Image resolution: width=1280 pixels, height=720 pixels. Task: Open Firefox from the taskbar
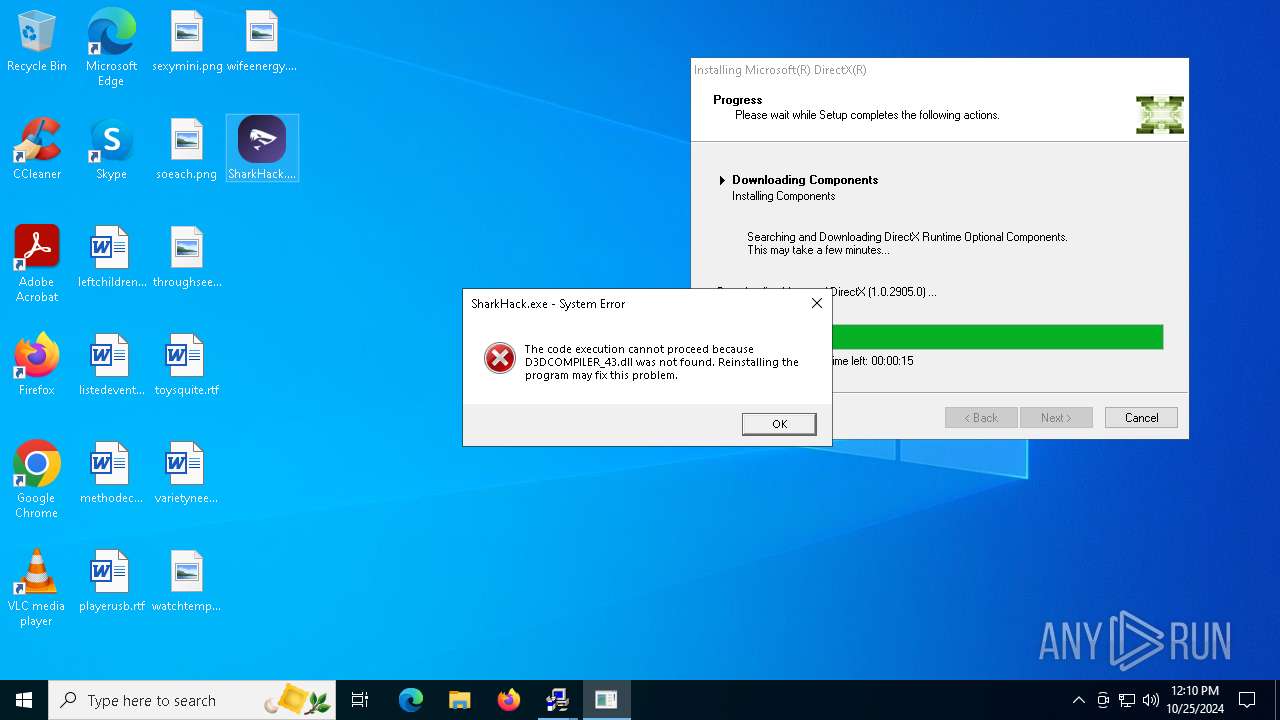pyautogui.click(x=509, y=700)
